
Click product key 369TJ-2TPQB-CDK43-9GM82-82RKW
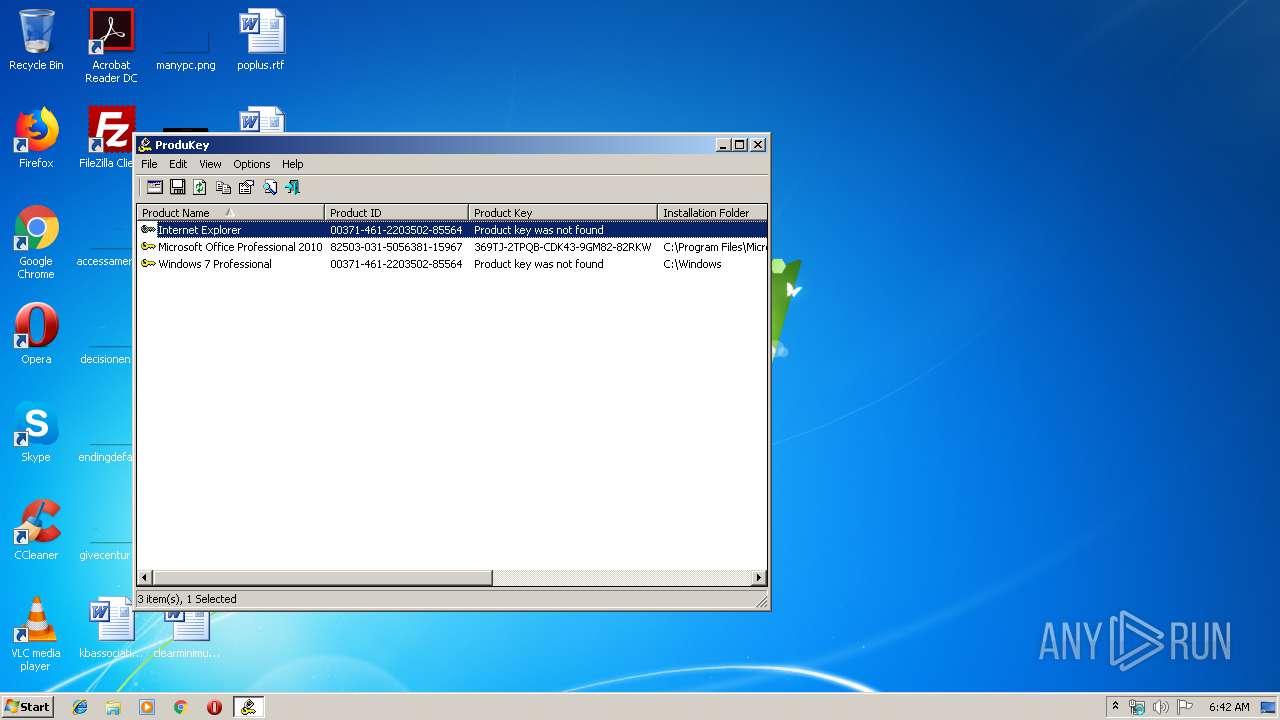tap(562, 247)
